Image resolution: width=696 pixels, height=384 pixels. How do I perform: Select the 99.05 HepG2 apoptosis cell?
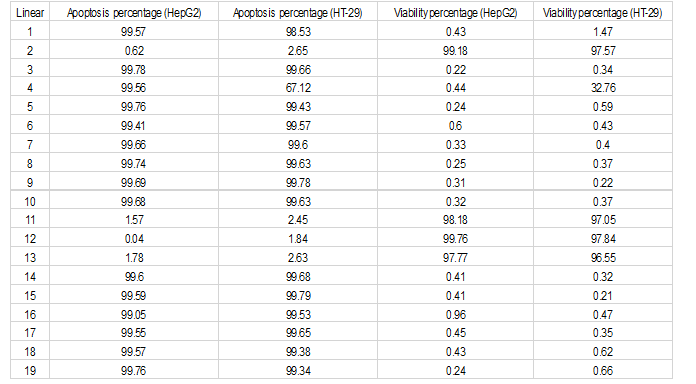click(x=134, y=314)
